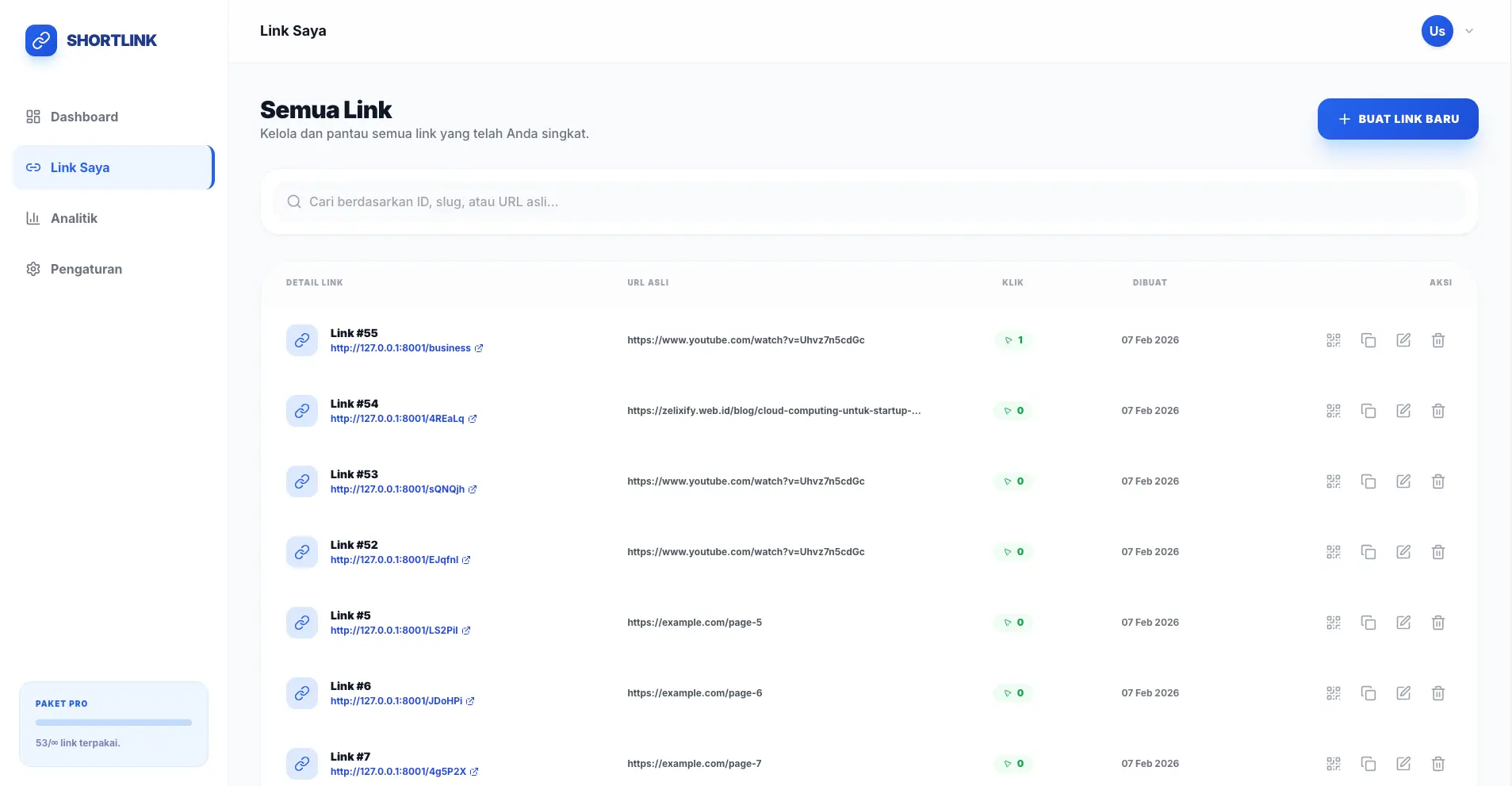Delete Link #52 with trash icon
This screenshot has height=786, width=1512.
click(x=1437, y=552)
